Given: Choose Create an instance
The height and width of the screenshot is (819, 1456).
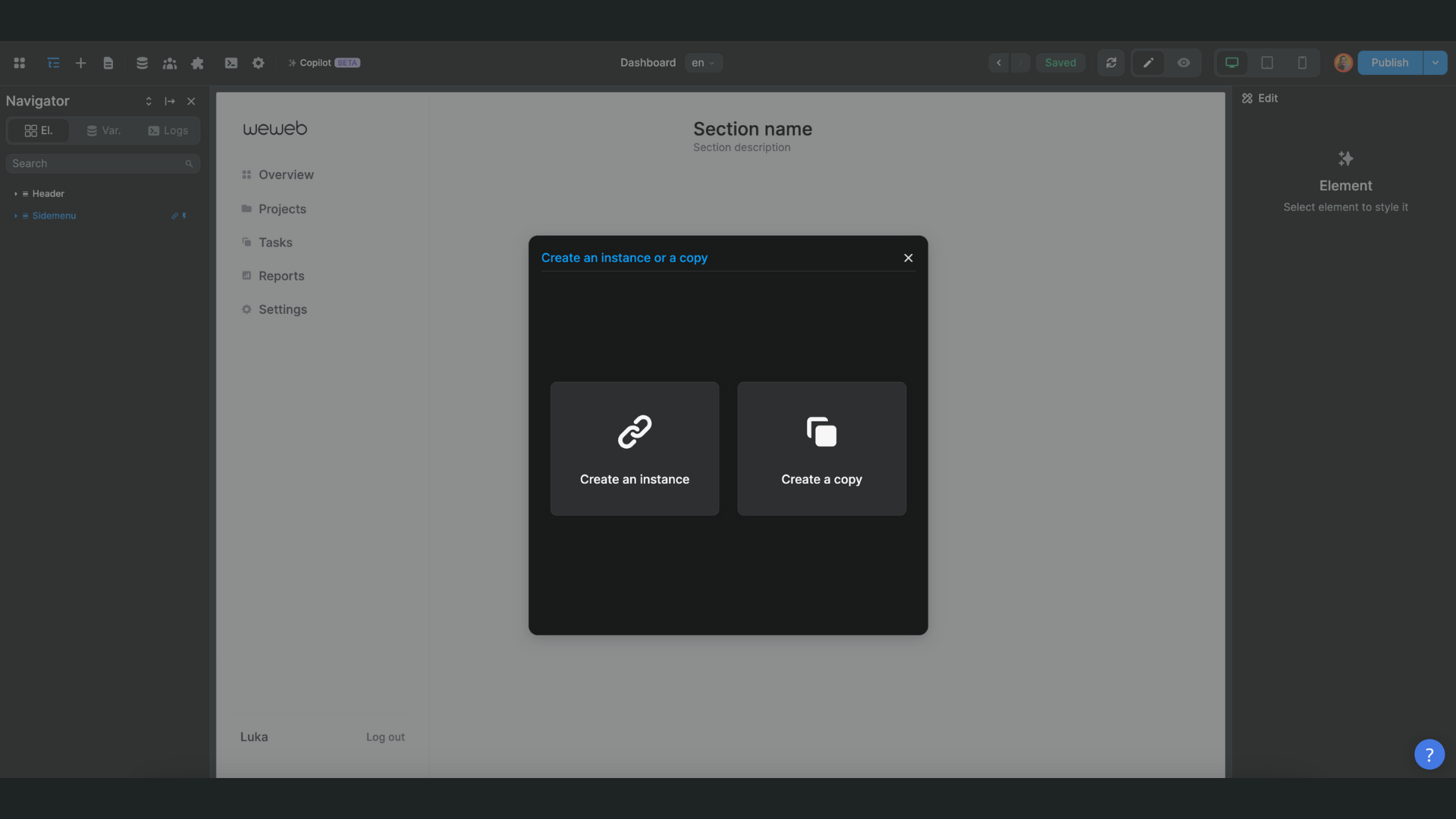Looking at the screenshot, I should (x=634, y=449).
